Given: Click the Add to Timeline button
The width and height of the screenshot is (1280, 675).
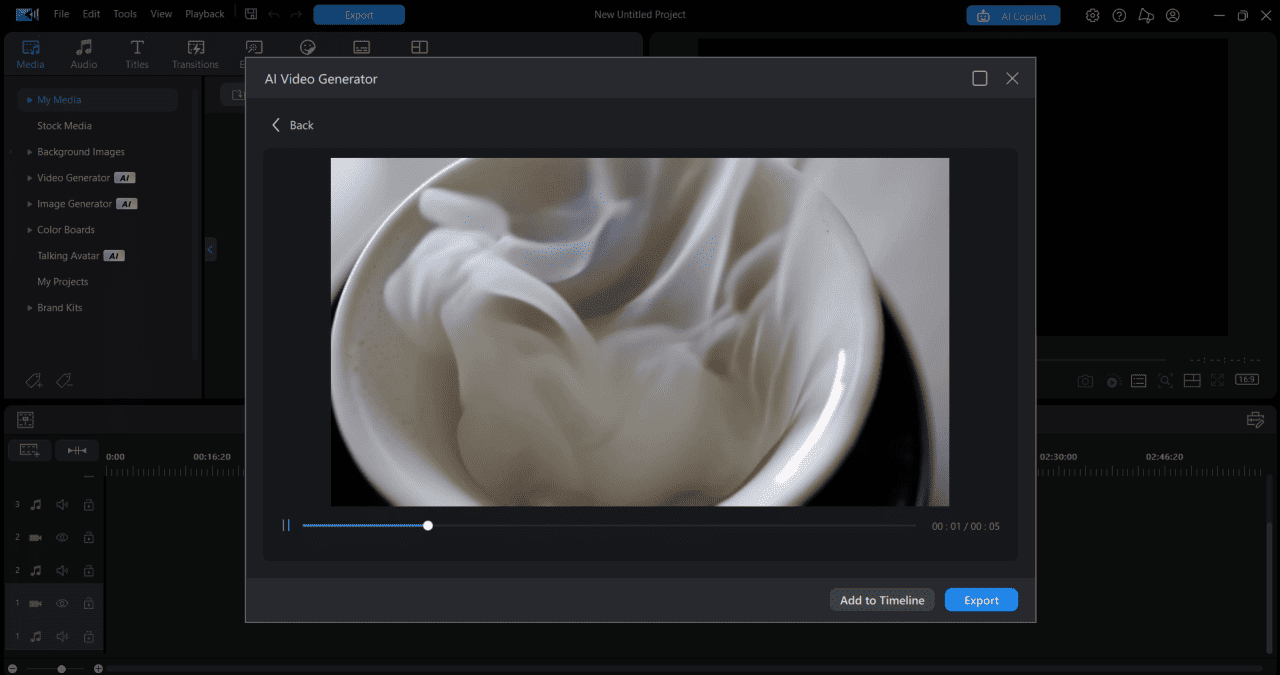Looking at the screenshot, I should click(882, 600).
